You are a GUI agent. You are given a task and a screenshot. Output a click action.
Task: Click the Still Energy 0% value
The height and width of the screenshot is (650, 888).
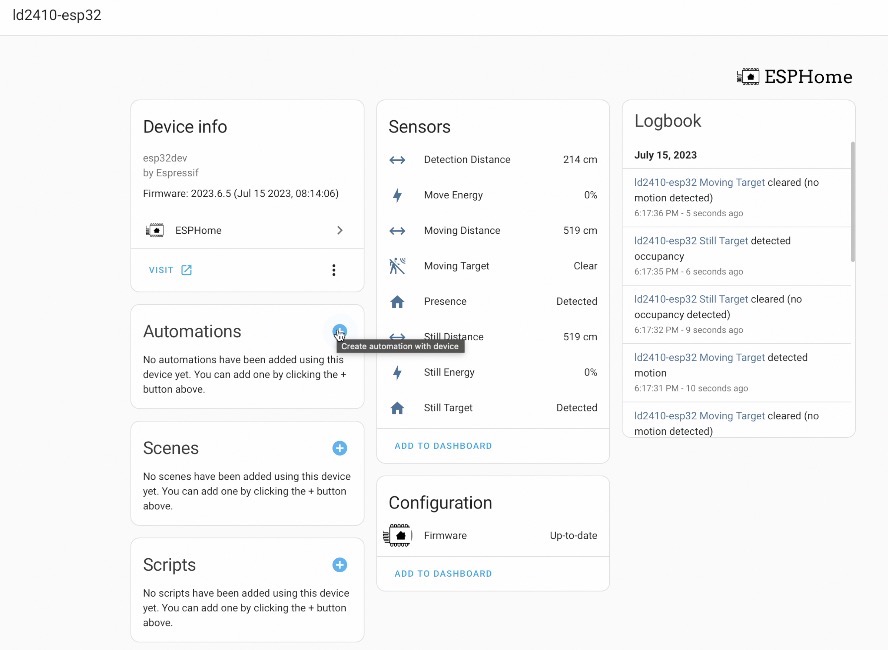[591, 373]
